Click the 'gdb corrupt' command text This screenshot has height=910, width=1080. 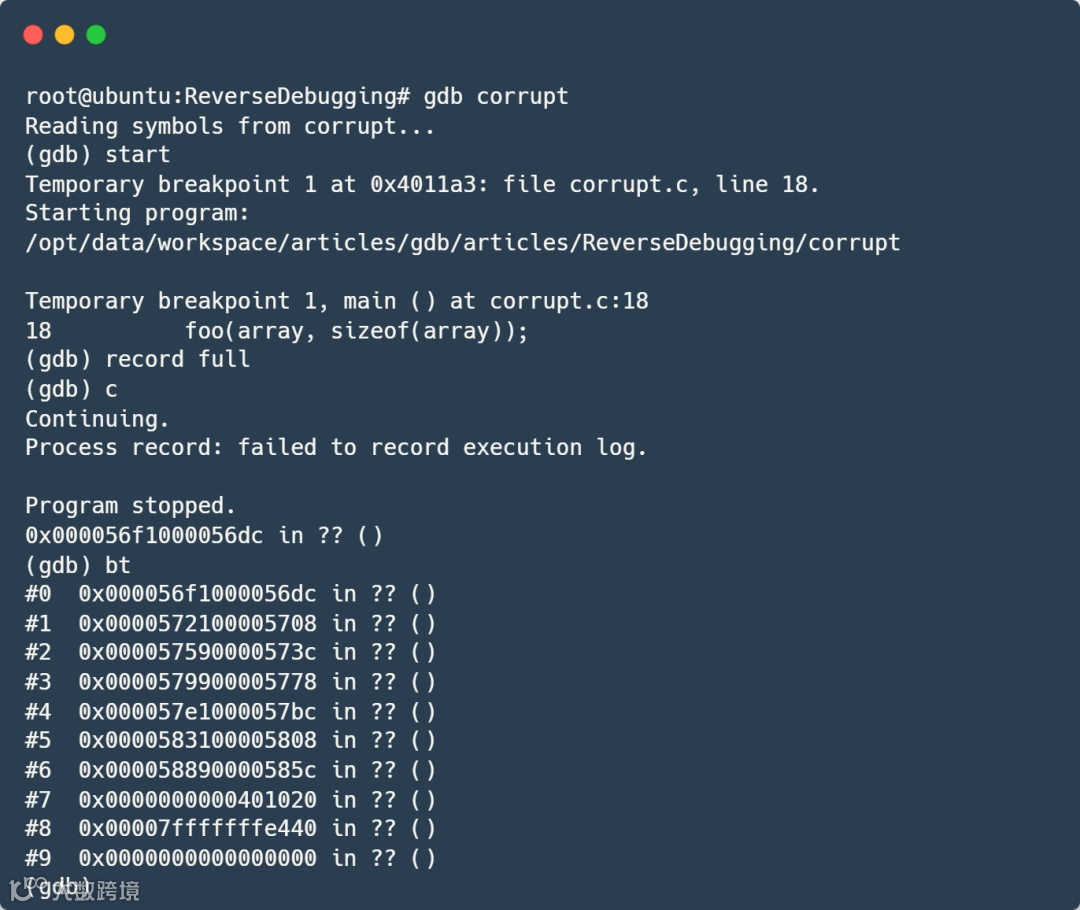[495, 97]
